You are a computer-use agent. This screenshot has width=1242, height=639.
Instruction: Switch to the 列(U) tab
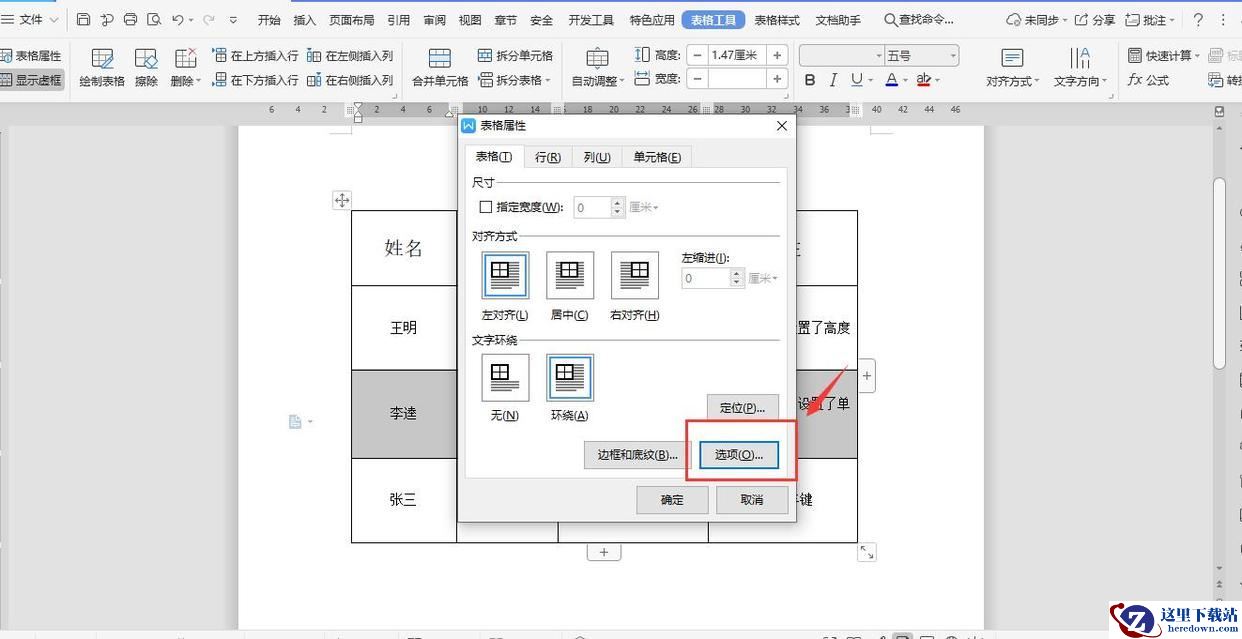point(597,157)
